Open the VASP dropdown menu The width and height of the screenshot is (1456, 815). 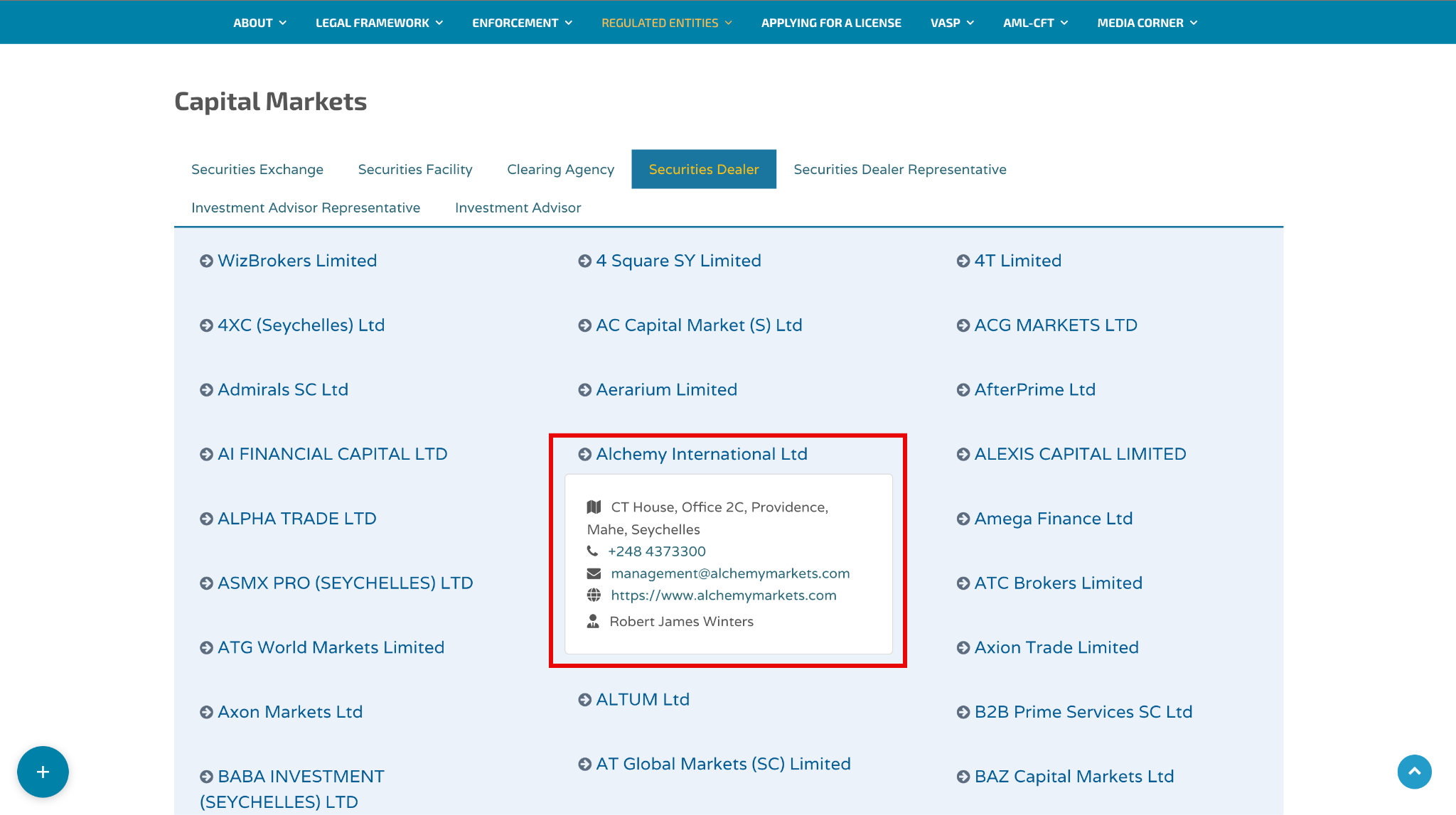coord(952,23)
